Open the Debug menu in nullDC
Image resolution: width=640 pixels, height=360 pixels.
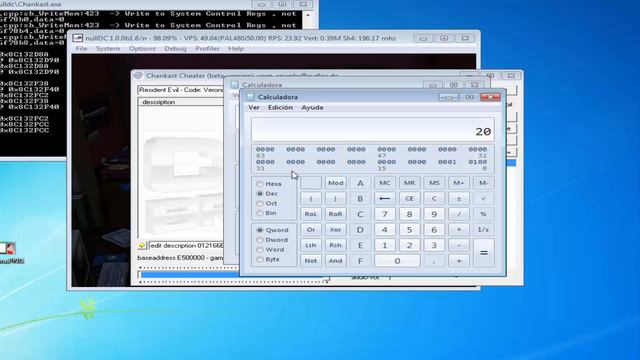tap(175, 49)
